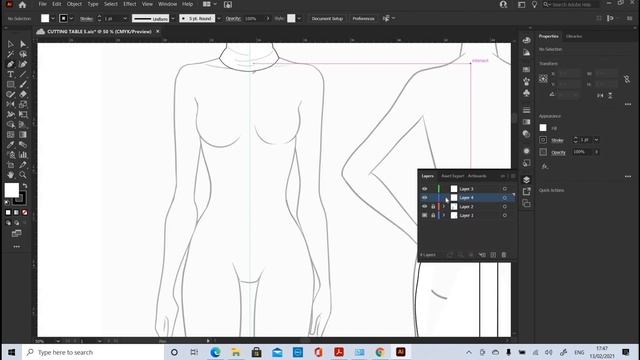The height and width of the screenshot is (360, 640).
Task: Click the large white Fill swatch in toolbar
Action: [11, 190]
